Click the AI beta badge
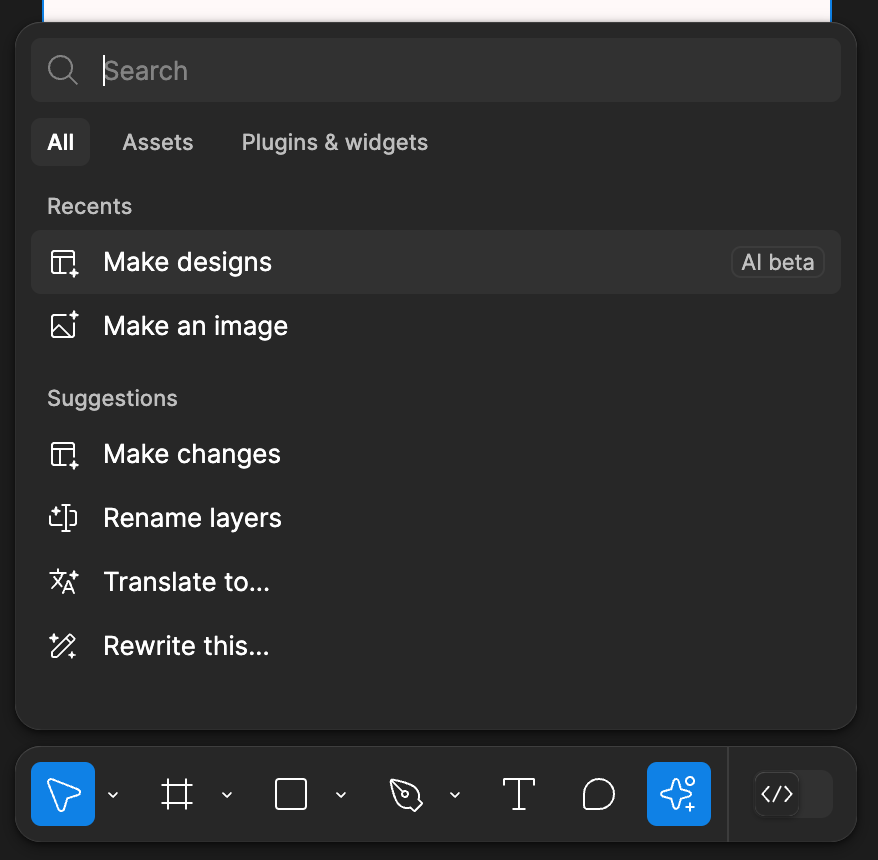This screenshot has width=878, height=860. coord(778,262)
